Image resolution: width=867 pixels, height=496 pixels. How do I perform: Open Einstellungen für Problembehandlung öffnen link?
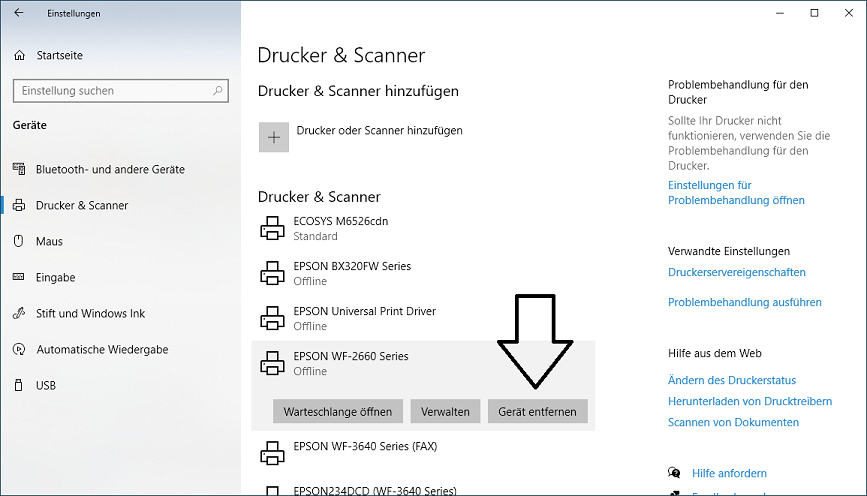736,192
